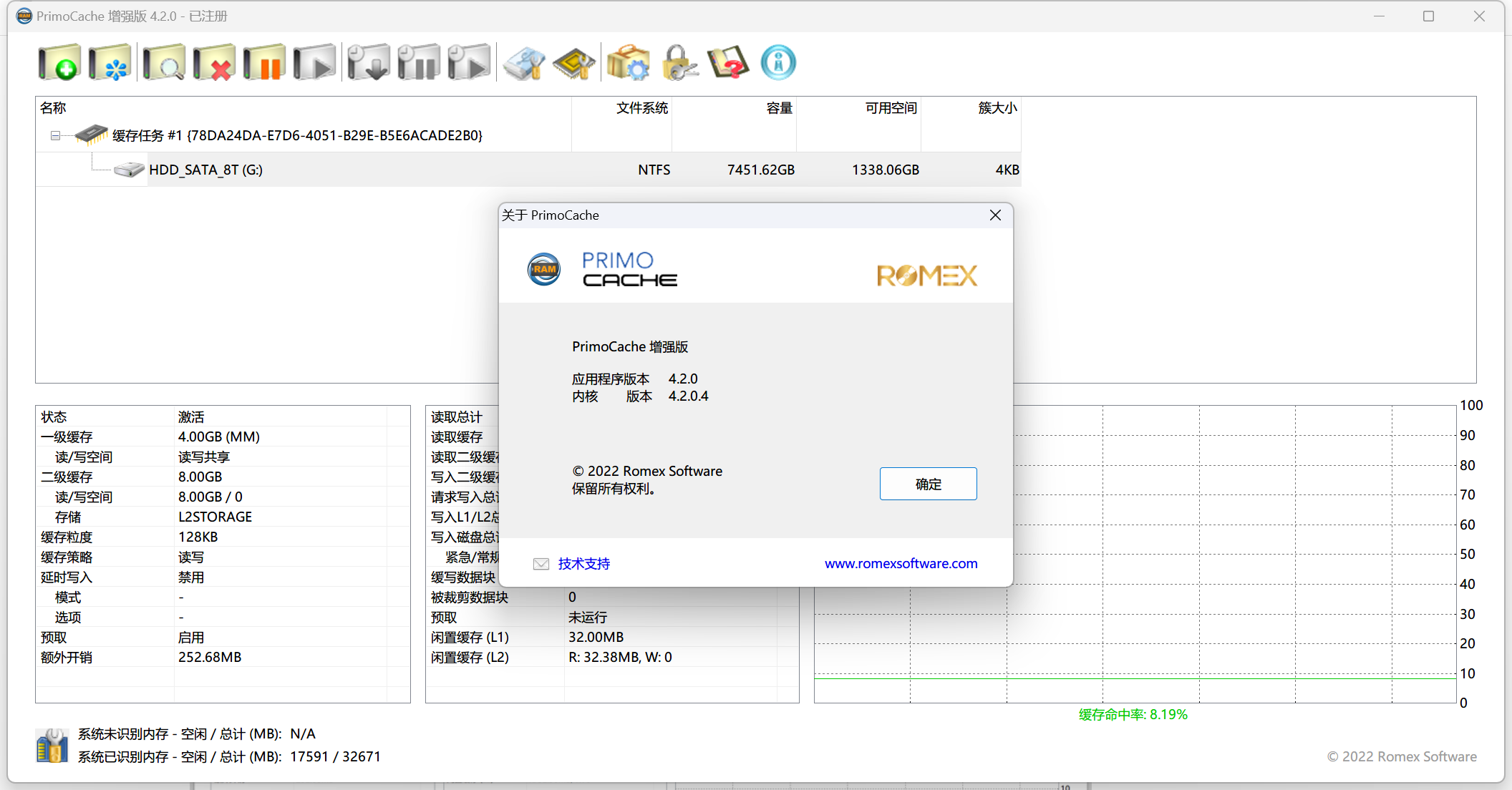
Task: Open options via box with gear icon
Action: (628, 63)
